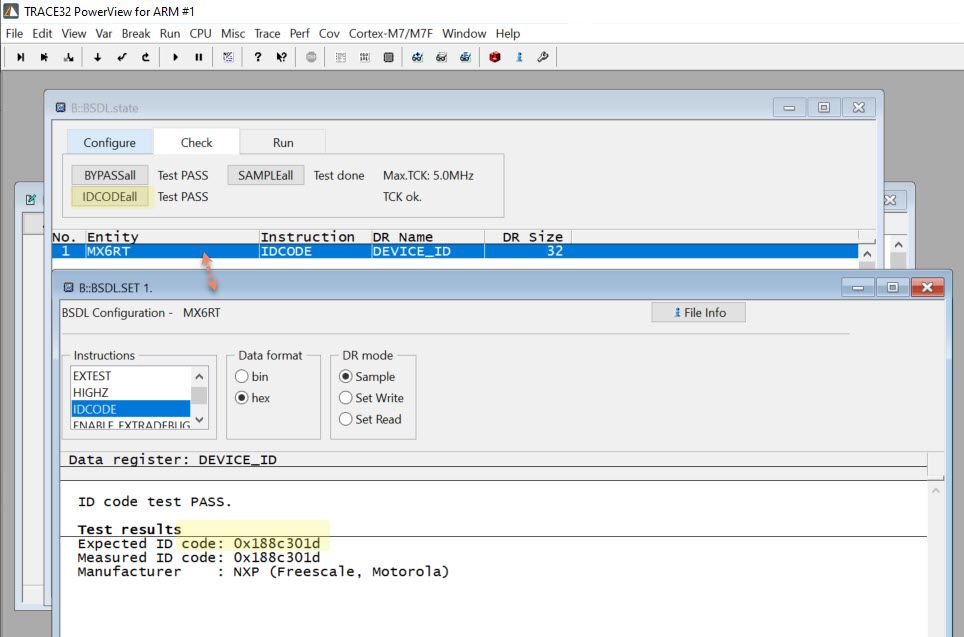Activate context help pointer icon

click(282, 57)
